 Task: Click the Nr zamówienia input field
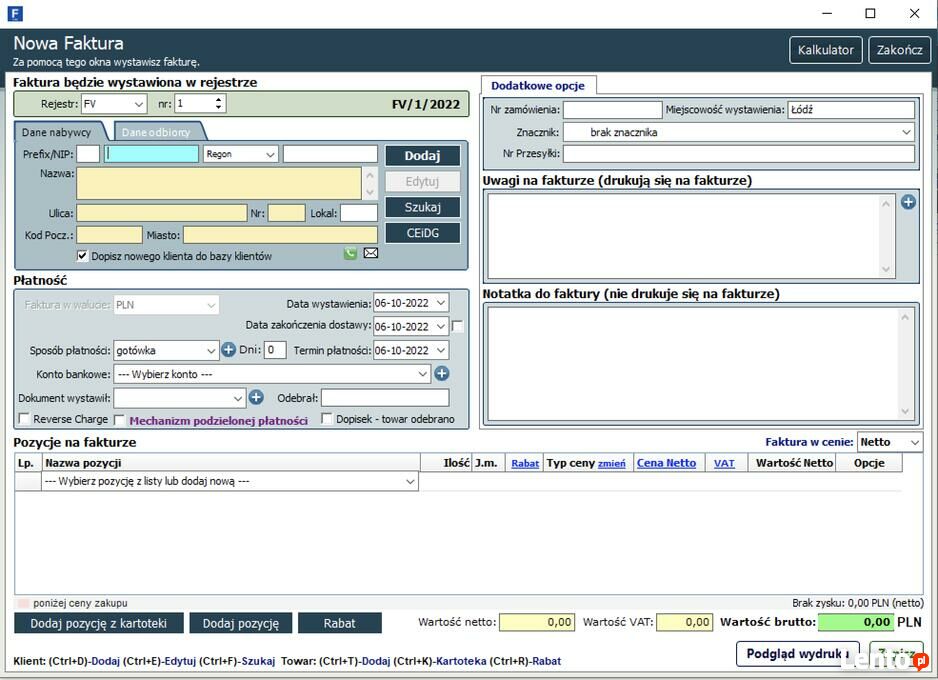pyautogui.click(x=613, y=110)
